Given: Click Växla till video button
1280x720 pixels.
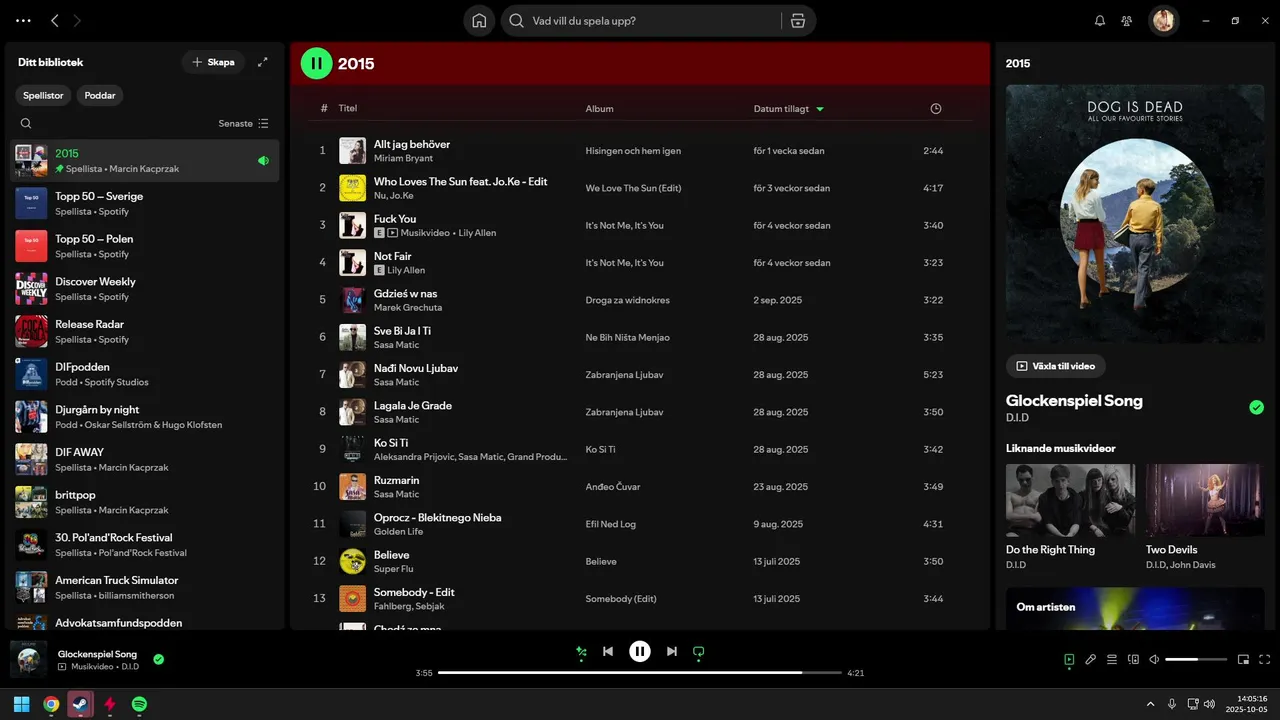Looking at the screenshot, I should pos(1056,366).
